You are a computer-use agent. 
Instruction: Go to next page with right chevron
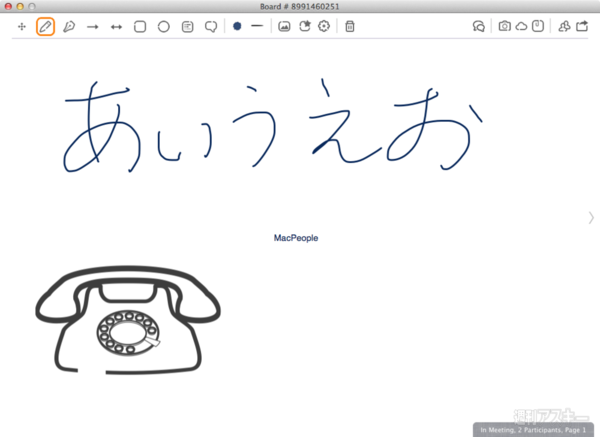click(591, 218)
